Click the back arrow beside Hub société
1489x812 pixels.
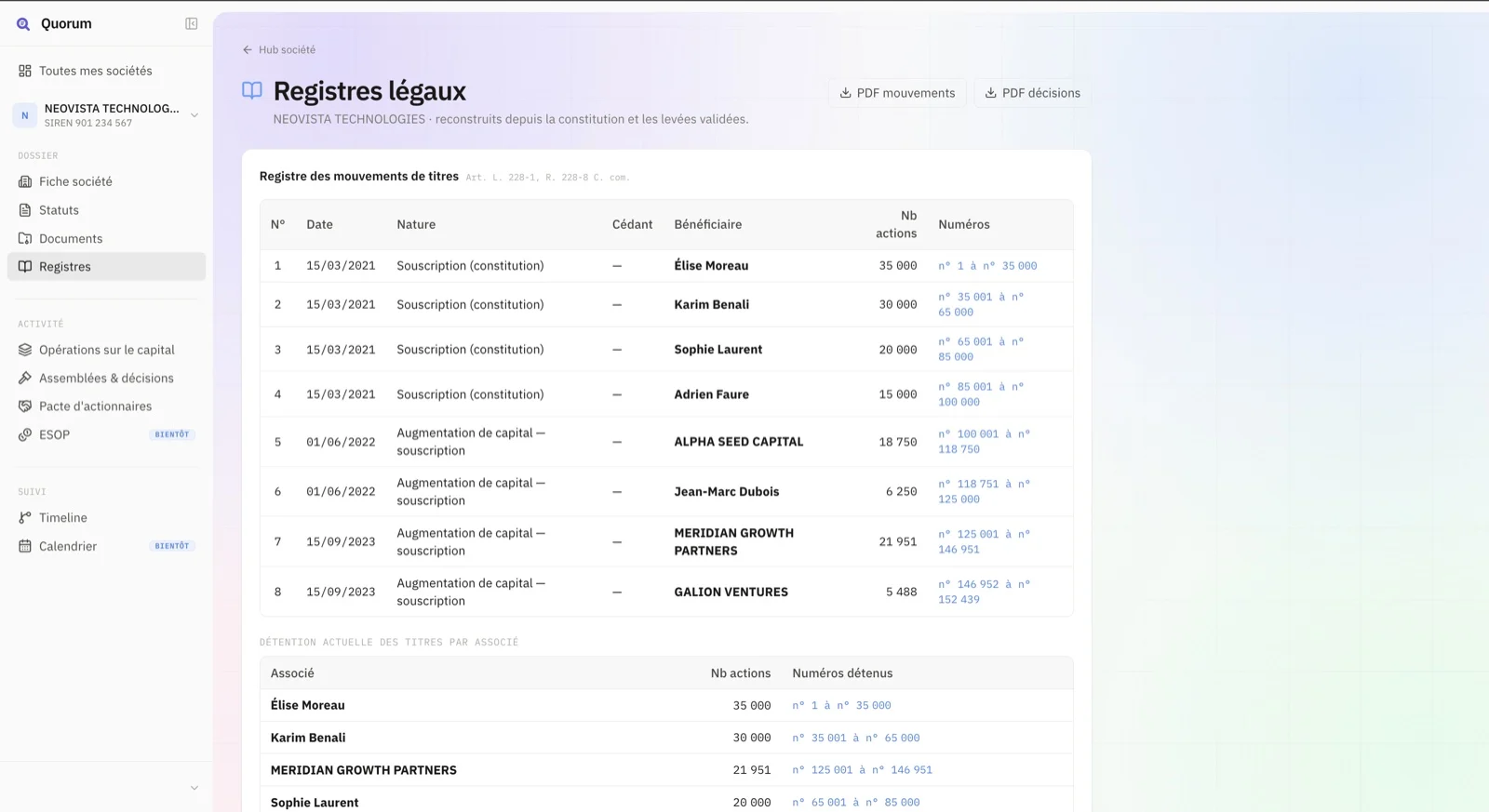[248, 50]
